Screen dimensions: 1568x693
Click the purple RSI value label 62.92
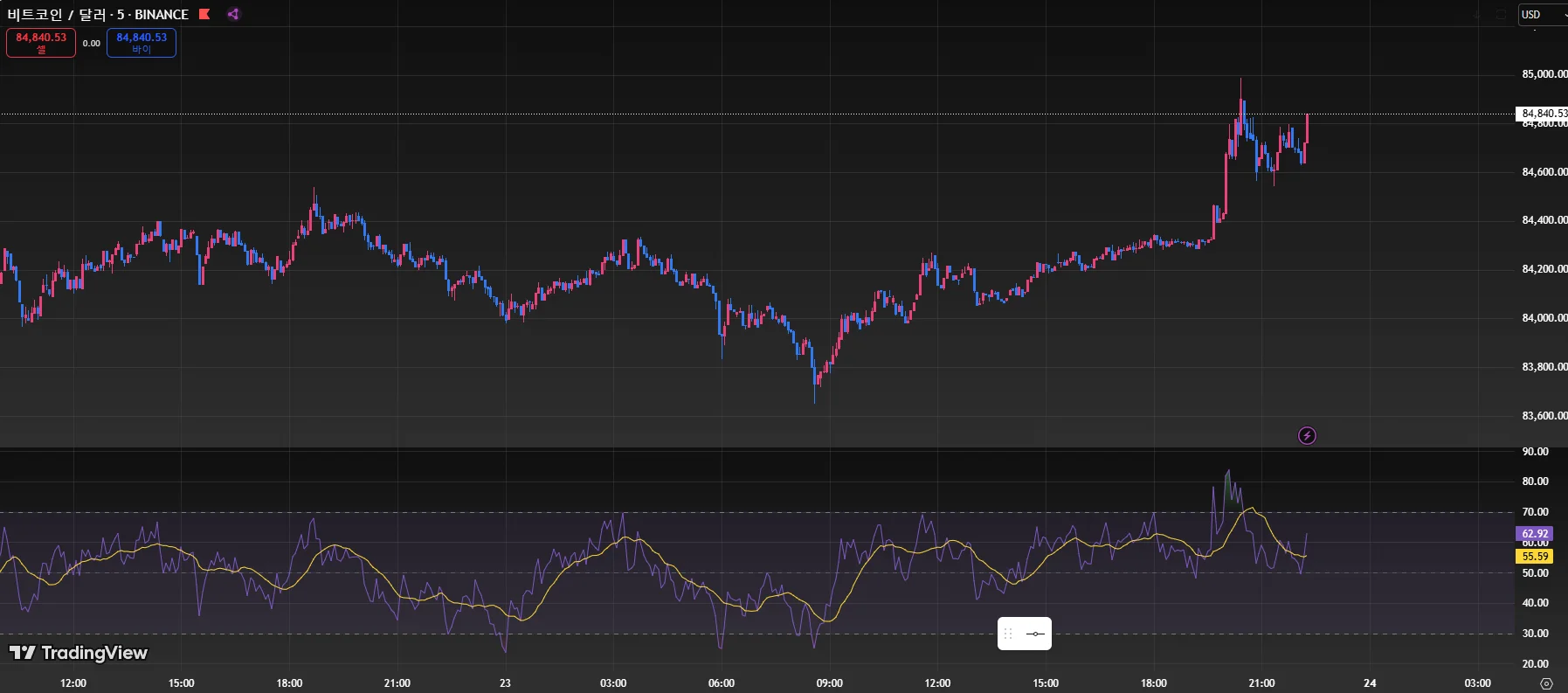coord(1535,534)
